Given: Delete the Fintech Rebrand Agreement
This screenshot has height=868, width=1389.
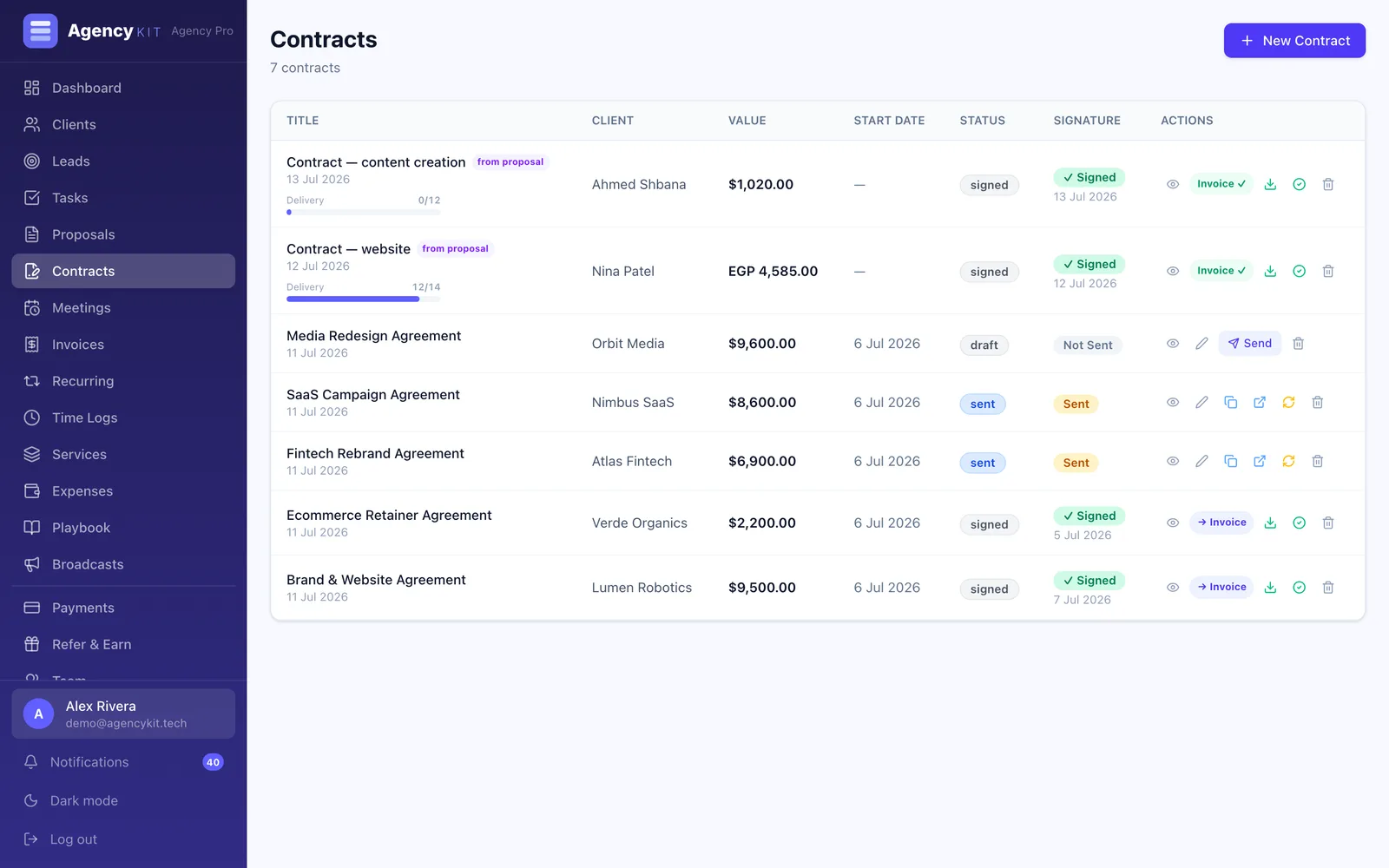Looking at the screenshot, I should (x=1317, y=461).
